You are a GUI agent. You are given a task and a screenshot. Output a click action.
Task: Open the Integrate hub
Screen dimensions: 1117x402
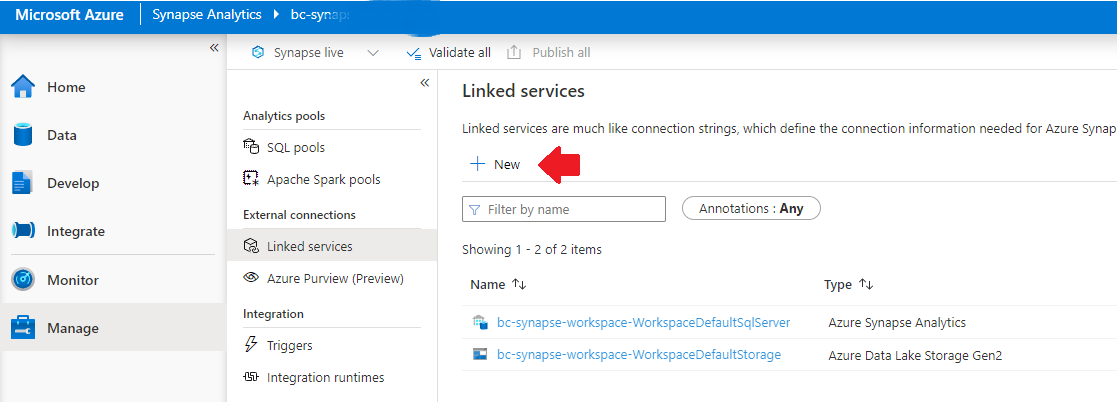[112, 231]
